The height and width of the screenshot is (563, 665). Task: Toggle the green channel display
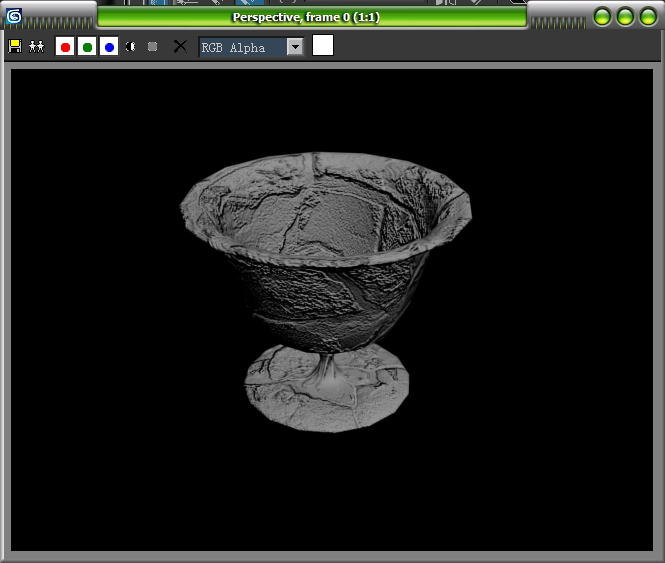pyautogui.click(x=87, y=47)
